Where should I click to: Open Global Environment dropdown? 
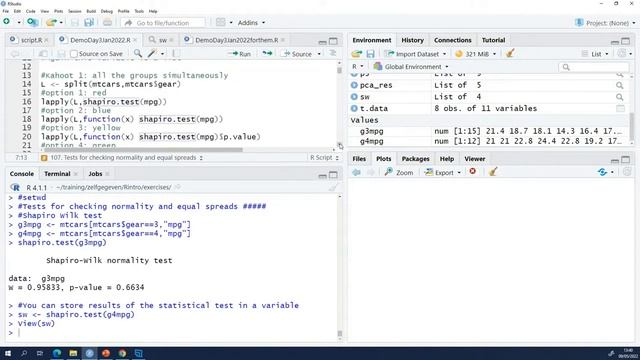[411, 67]
